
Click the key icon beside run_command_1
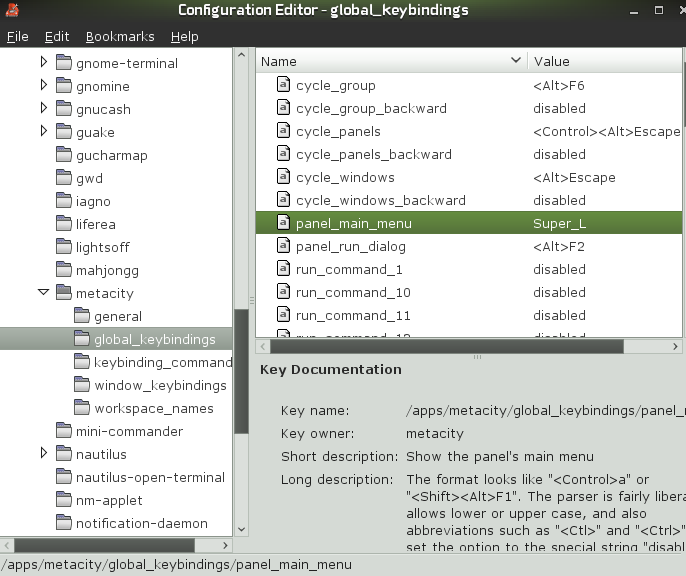(x=282, y=270)
